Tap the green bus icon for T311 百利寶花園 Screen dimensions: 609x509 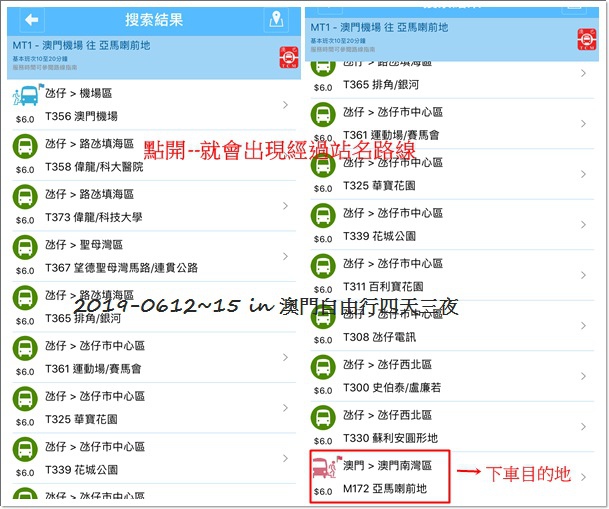point(323,266)
